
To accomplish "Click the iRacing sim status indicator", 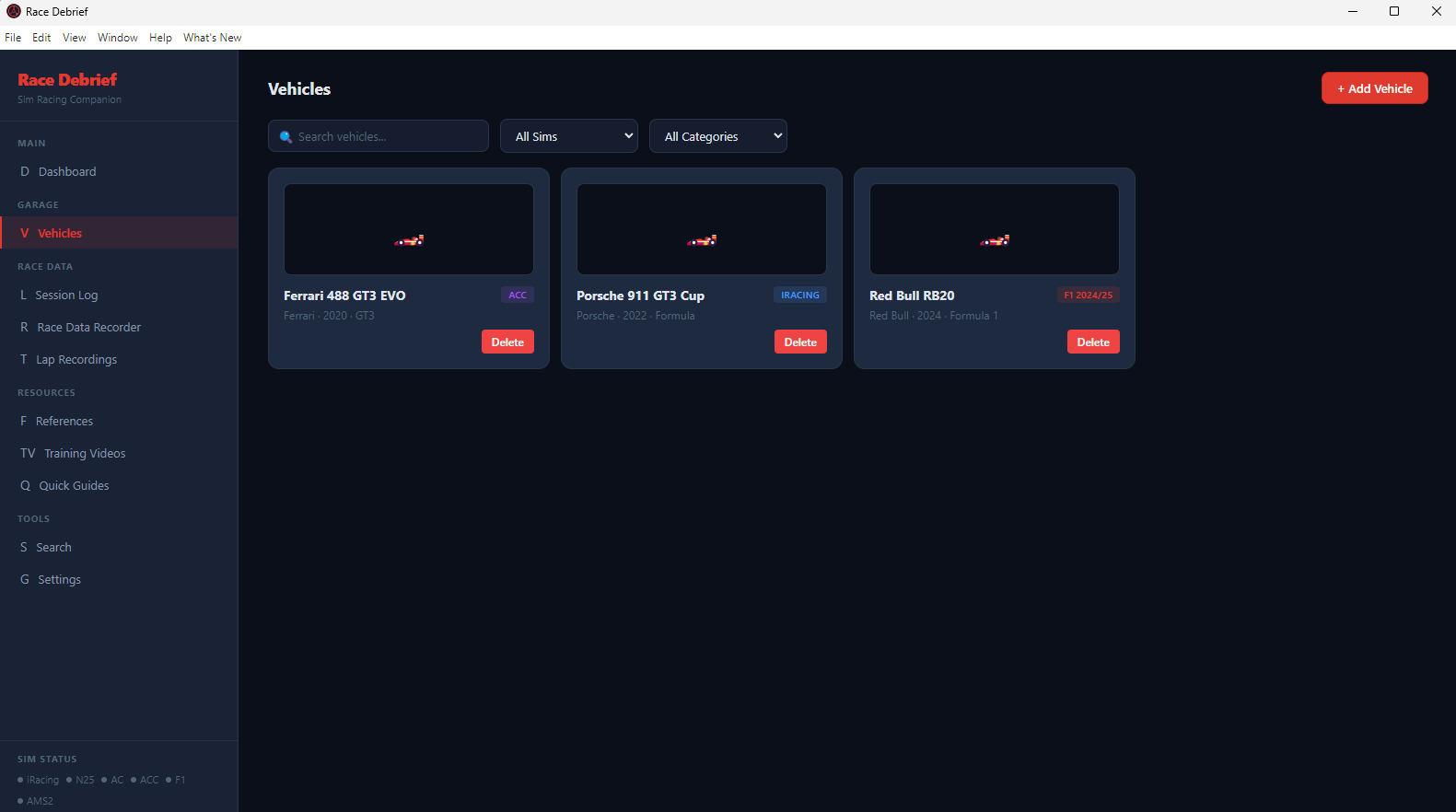I will 39,780.
